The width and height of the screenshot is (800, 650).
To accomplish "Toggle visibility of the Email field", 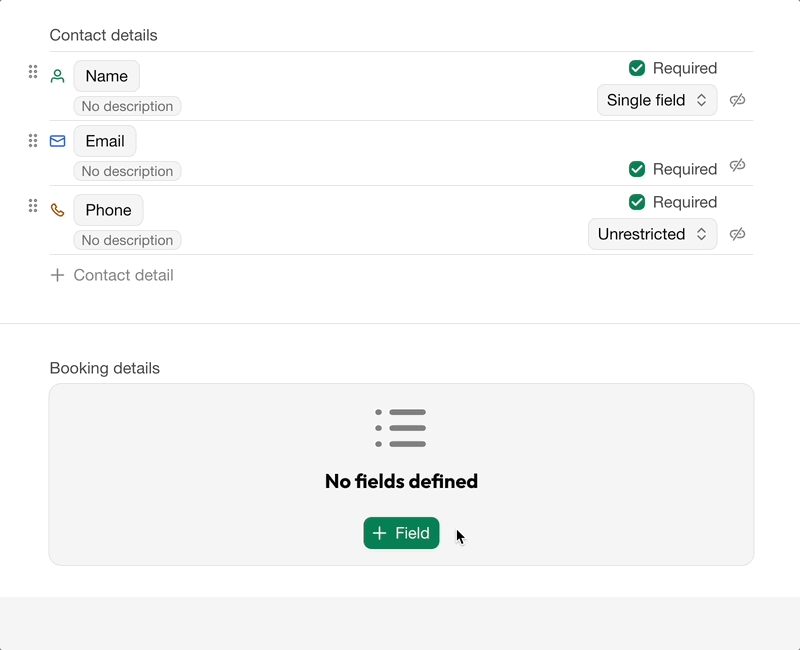I will point(737,165).
